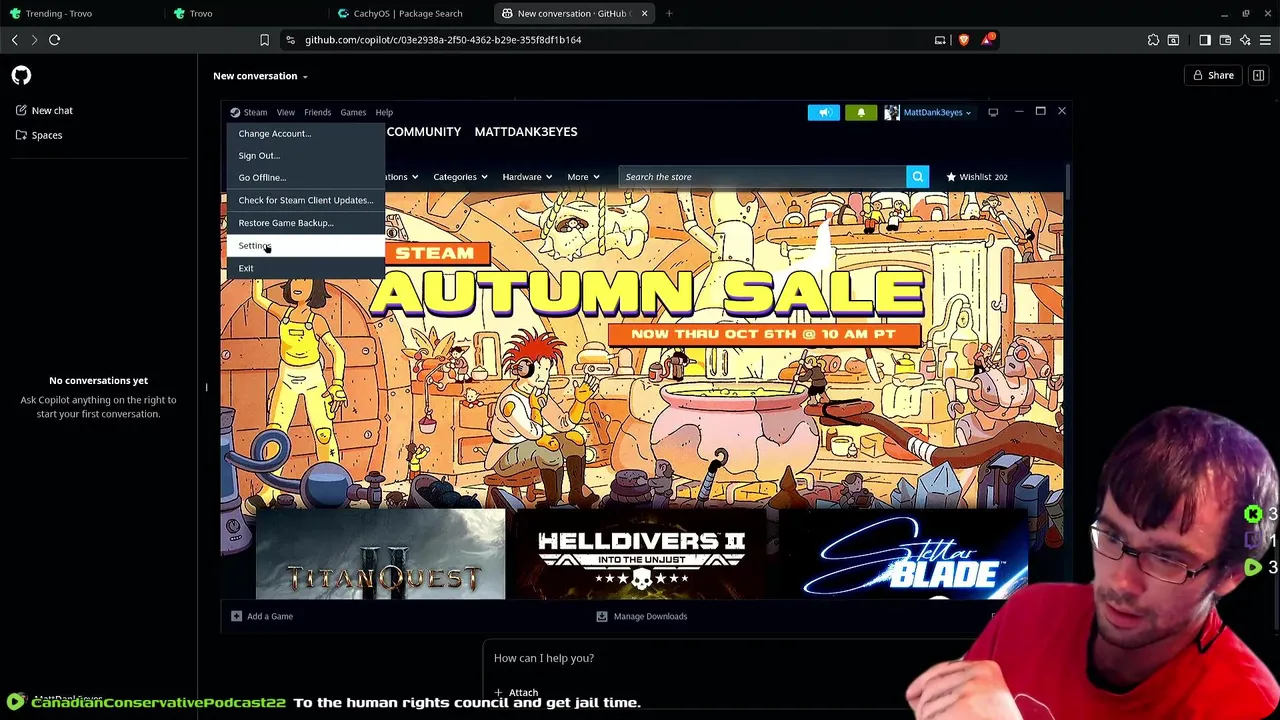Toggle the Copilot side panel icon

tap(1259, 75)
